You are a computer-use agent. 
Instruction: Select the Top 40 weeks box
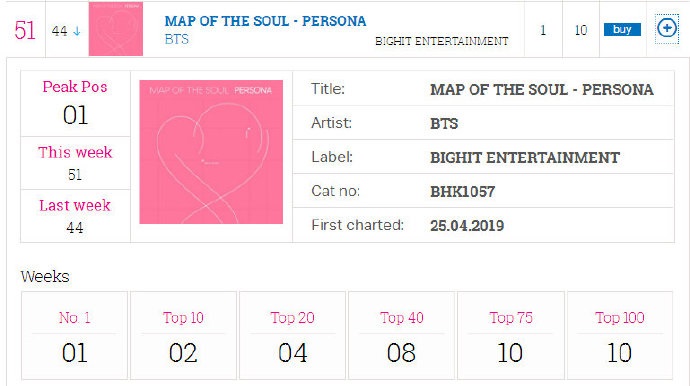[x=401, y=335]
